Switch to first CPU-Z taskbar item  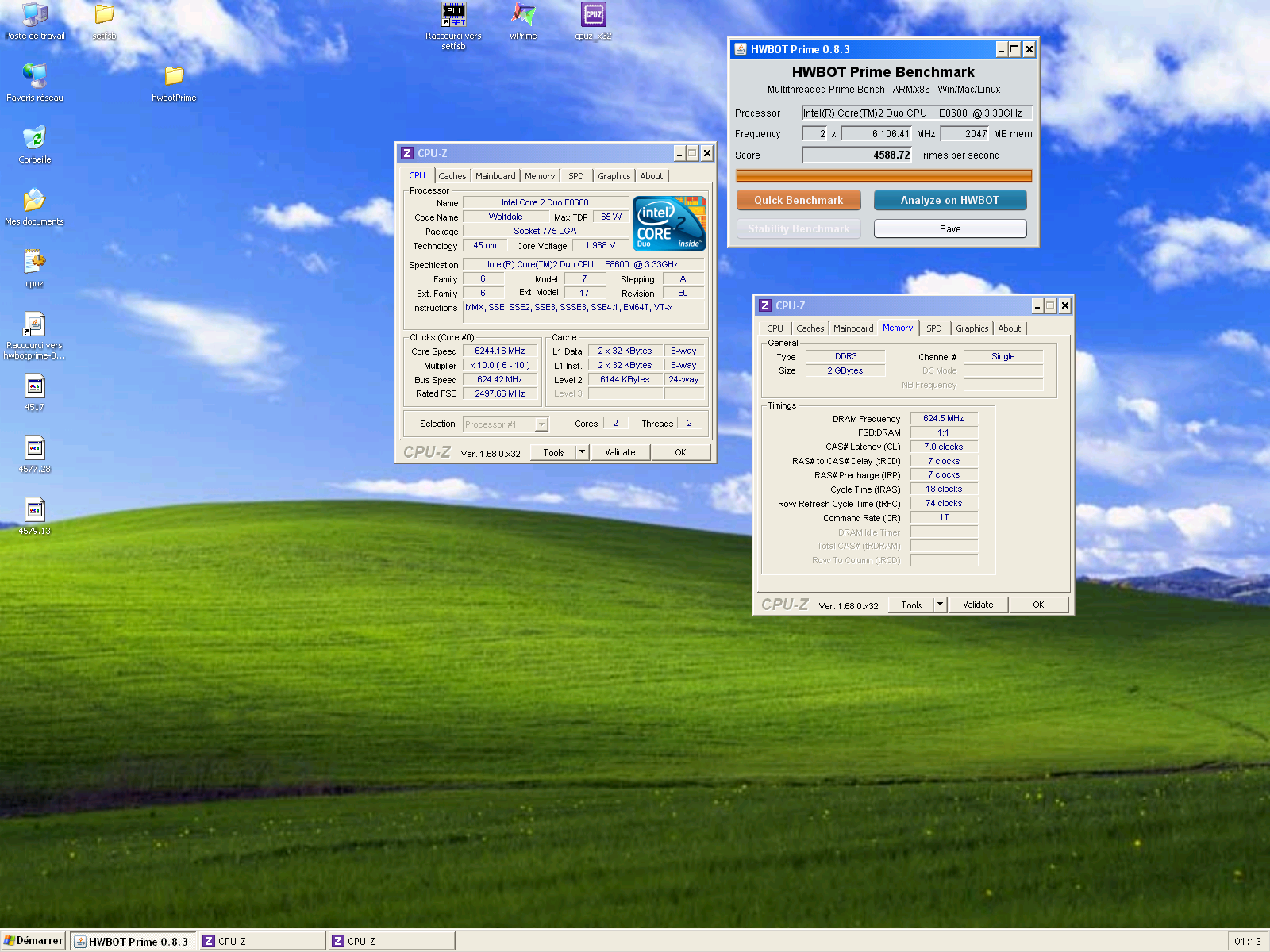(262, 942)
